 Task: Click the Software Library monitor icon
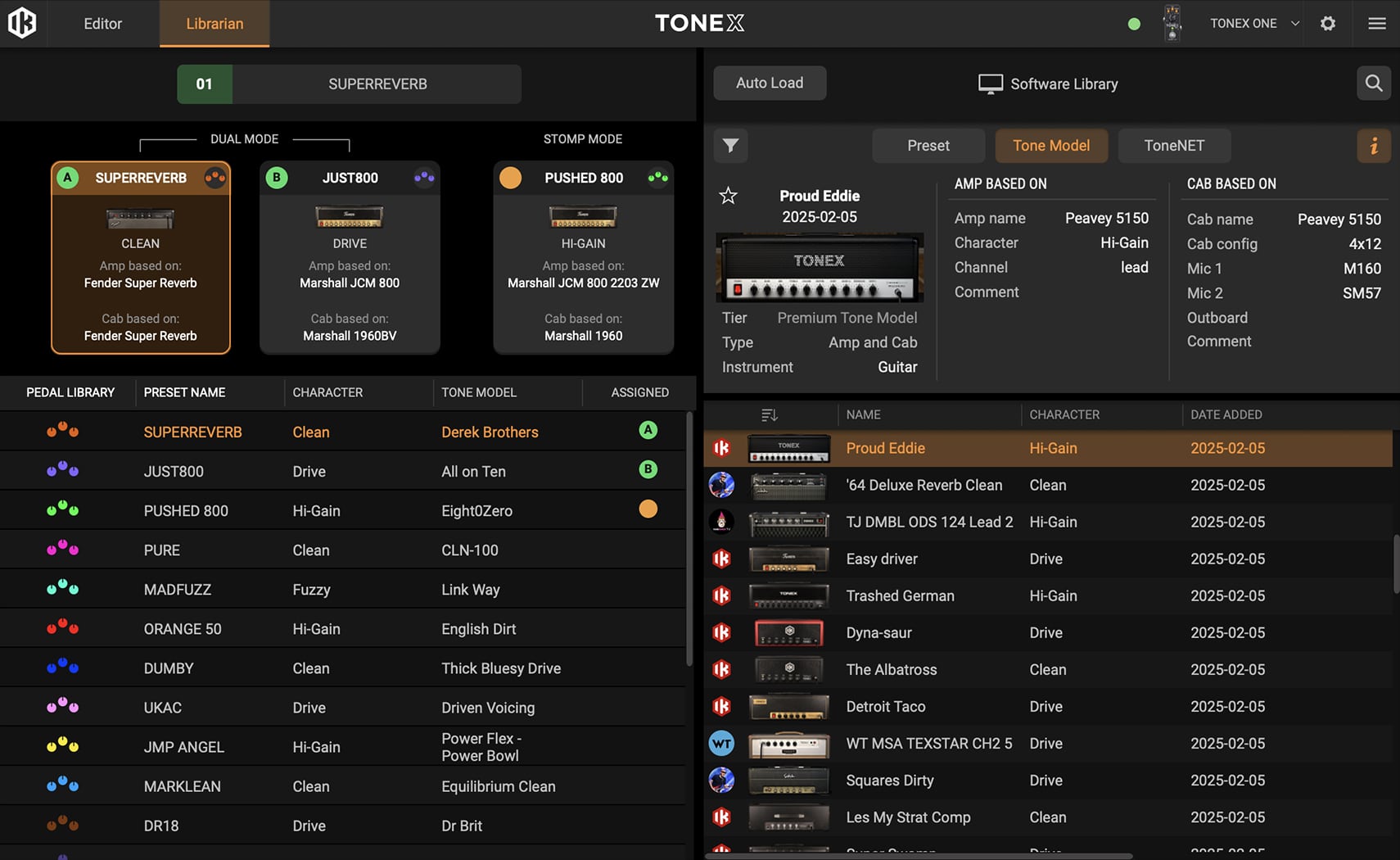click(991, 83)
